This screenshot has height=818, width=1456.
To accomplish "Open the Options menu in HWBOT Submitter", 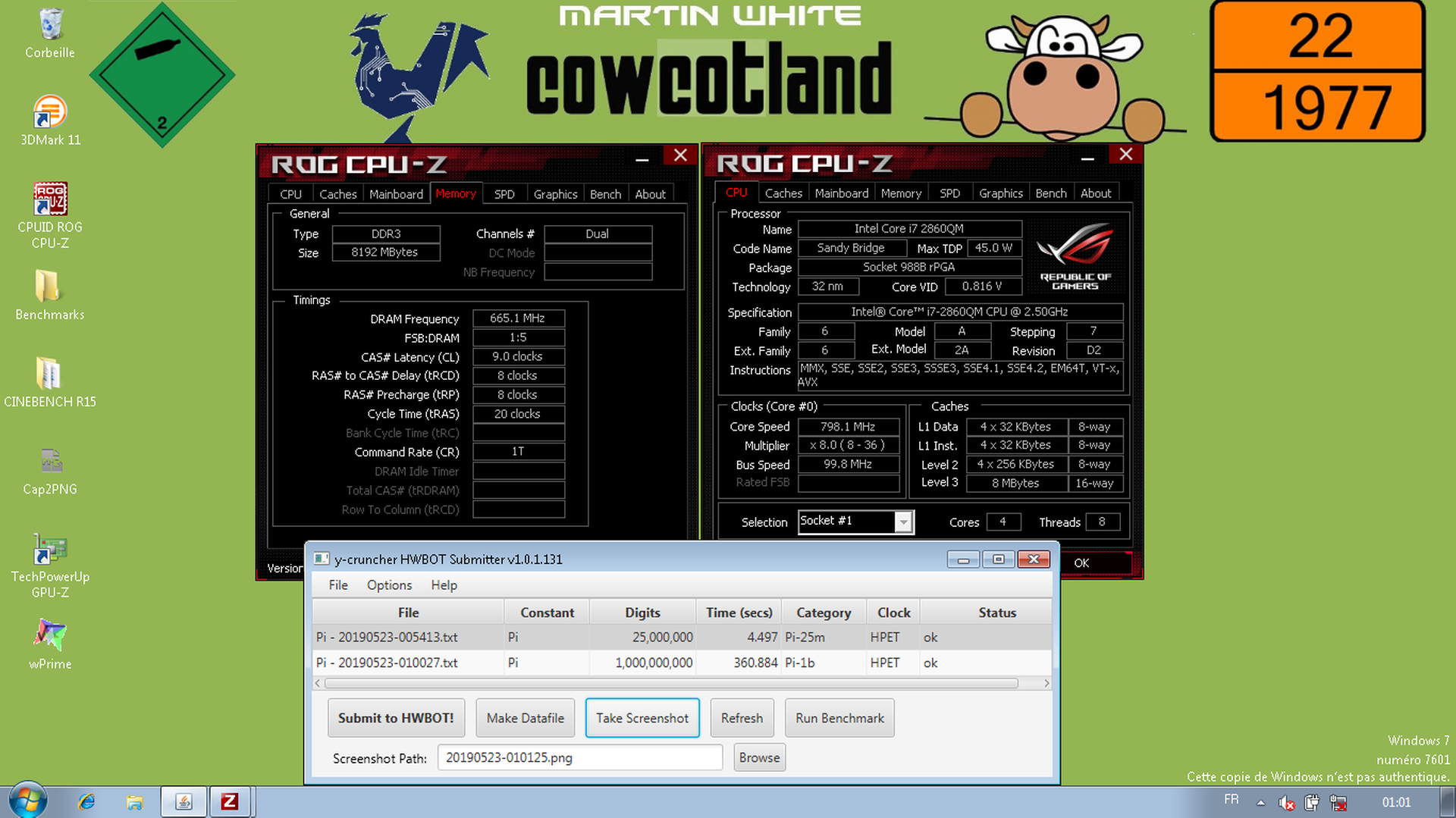I will click(x=390, y=585).
